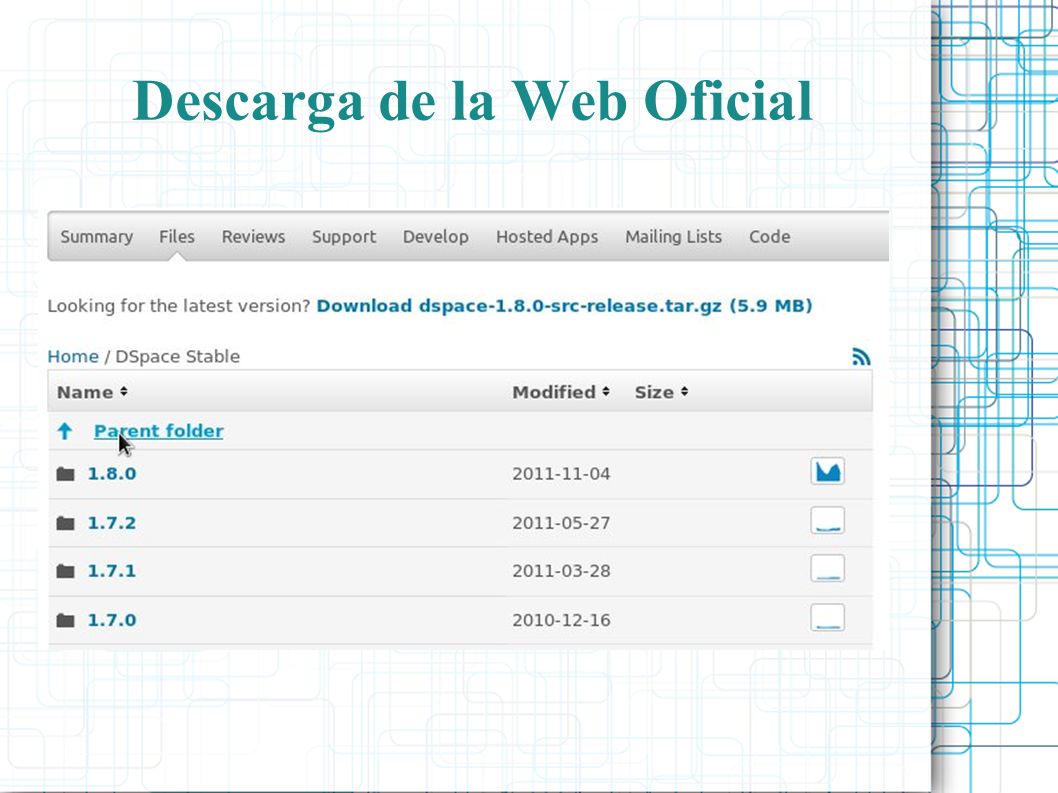
Task: Click the up arrow beside Parent folder
Action: point(65,431)
